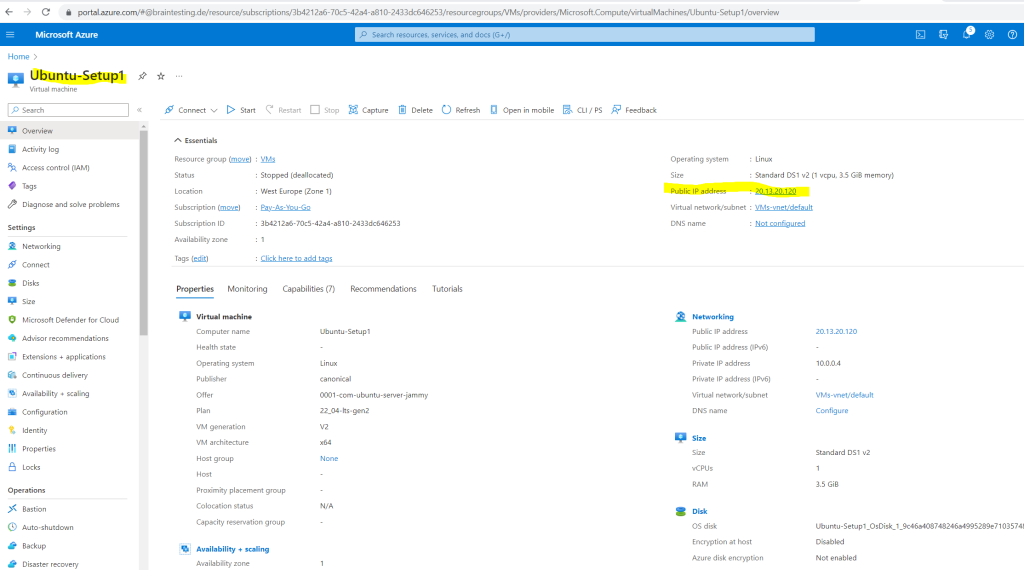This screenshot has width=1024, height=570.
Task: Open Extensions + applications
Action: click(63, 356)
